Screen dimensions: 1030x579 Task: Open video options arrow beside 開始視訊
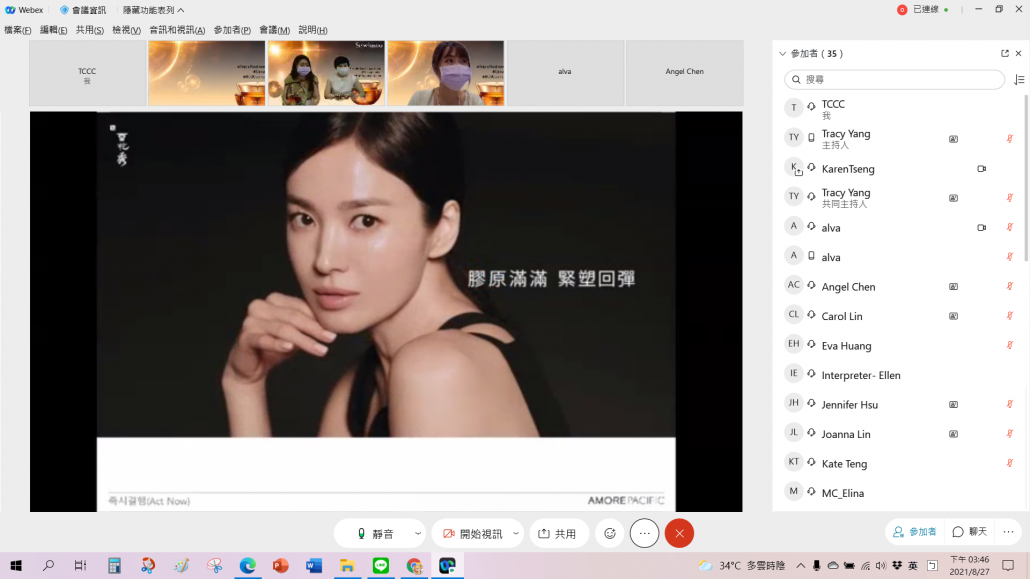516,534
